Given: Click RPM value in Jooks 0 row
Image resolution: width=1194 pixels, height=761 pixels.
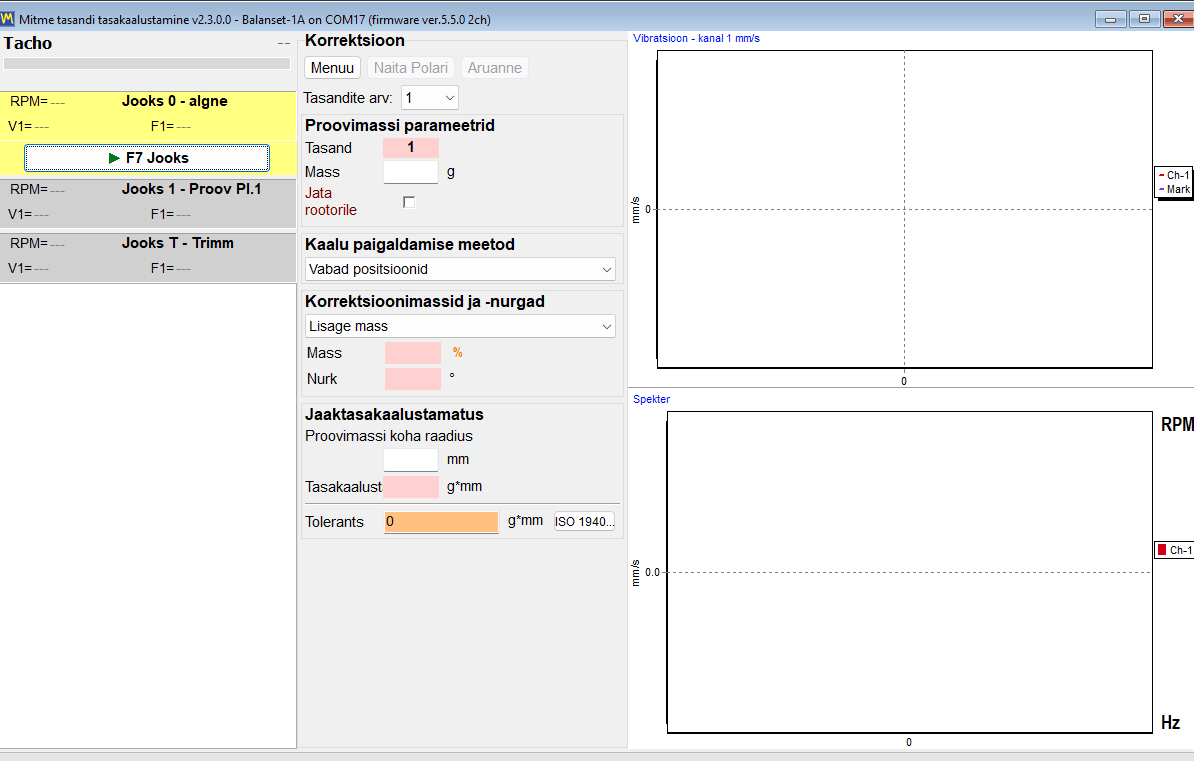Looking at the screenshot, I should click(57, 102).
